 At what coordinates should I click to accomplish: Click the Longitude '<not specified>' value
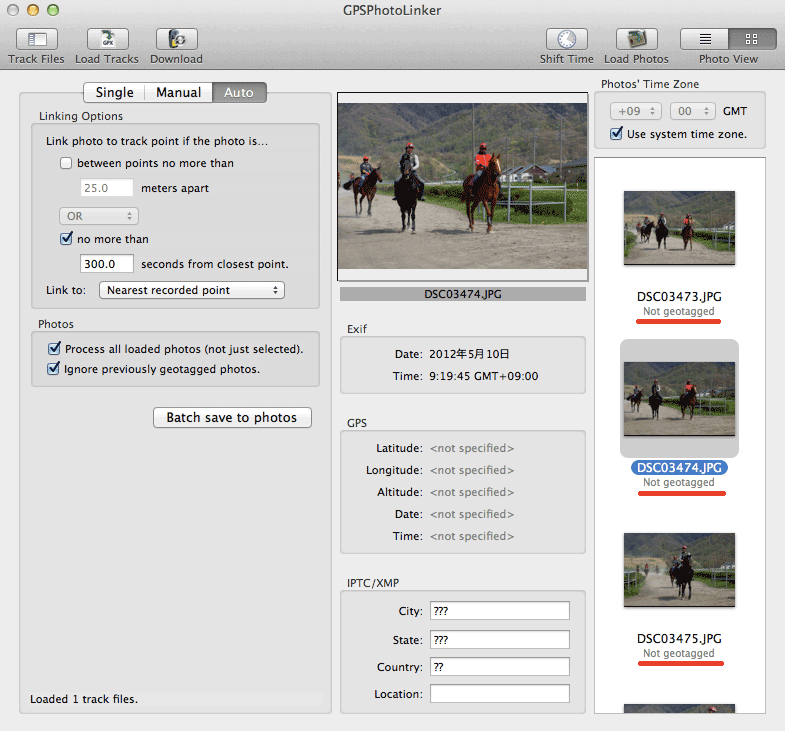(472, 470)
